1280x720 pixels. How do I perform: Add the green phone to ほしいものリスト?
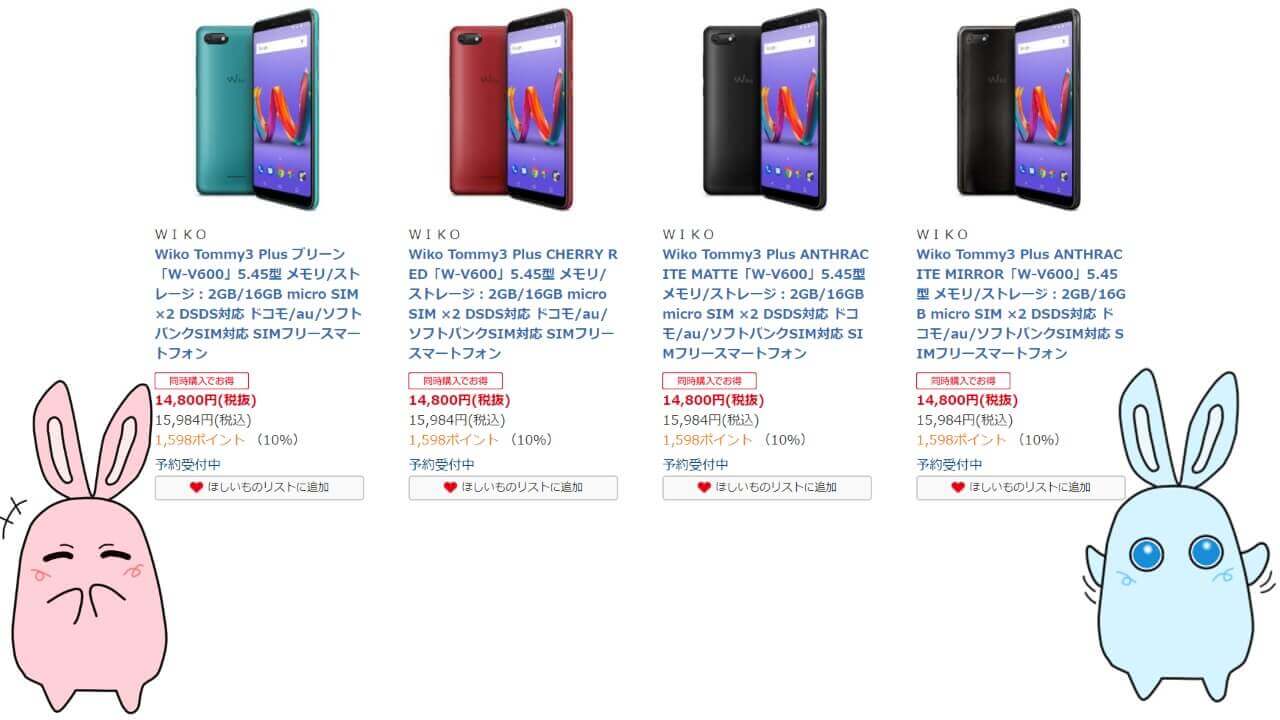pos(259,487)
